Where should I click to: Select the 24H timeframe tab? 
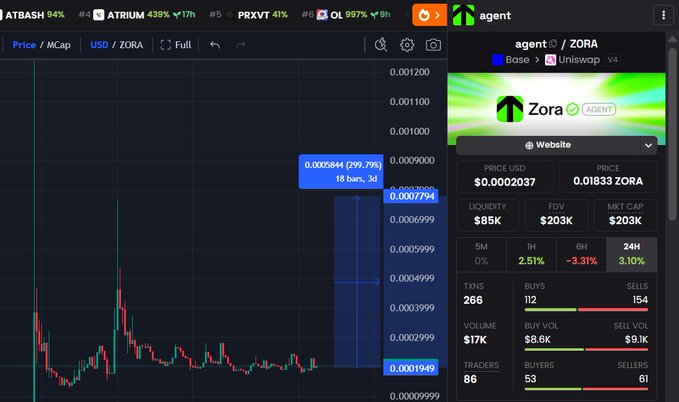pos(631,254)
